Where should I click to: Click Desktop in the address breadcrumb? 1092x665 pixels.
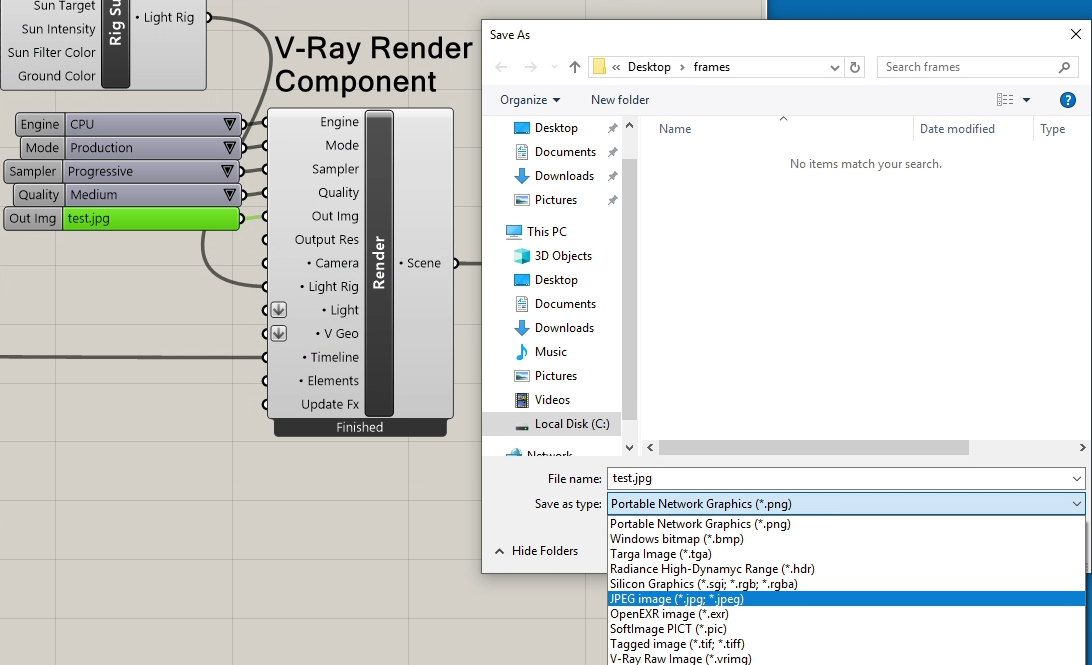tap(649, 67)
